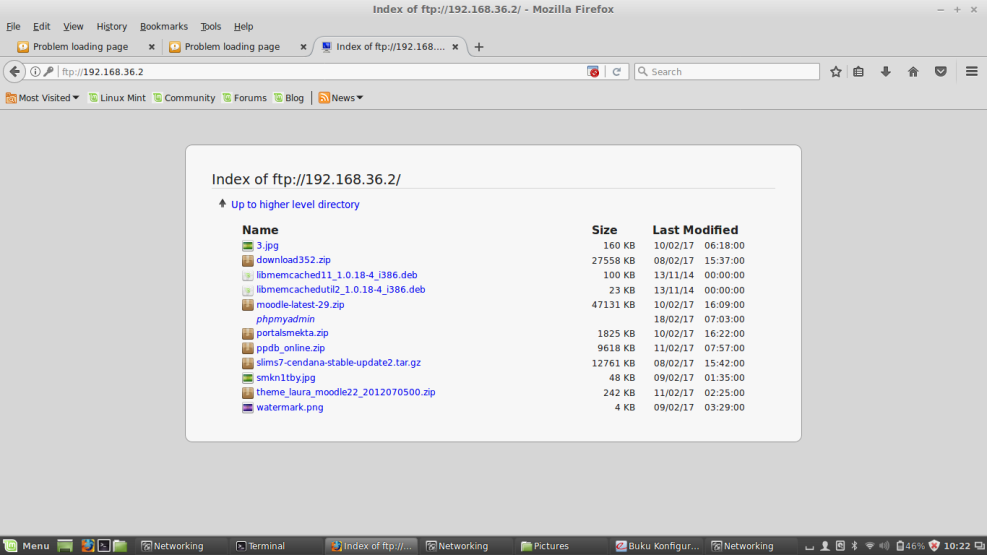Show bookmarks list icon
Screen dimensions: 987x555
(x=859, y=72)
